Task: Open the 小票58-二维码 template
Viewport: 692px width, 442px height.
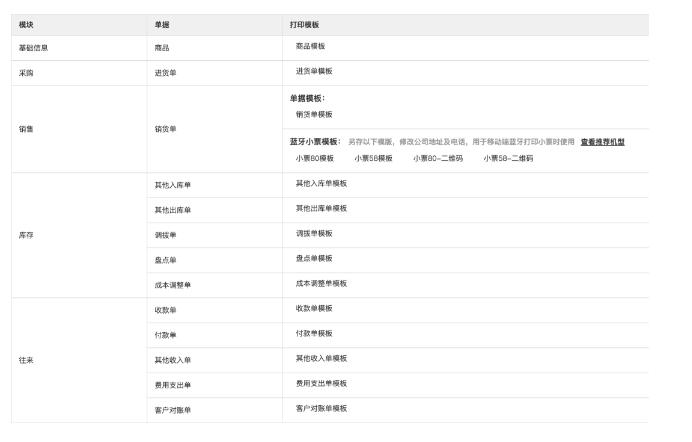Action: [x=508, y=158]
